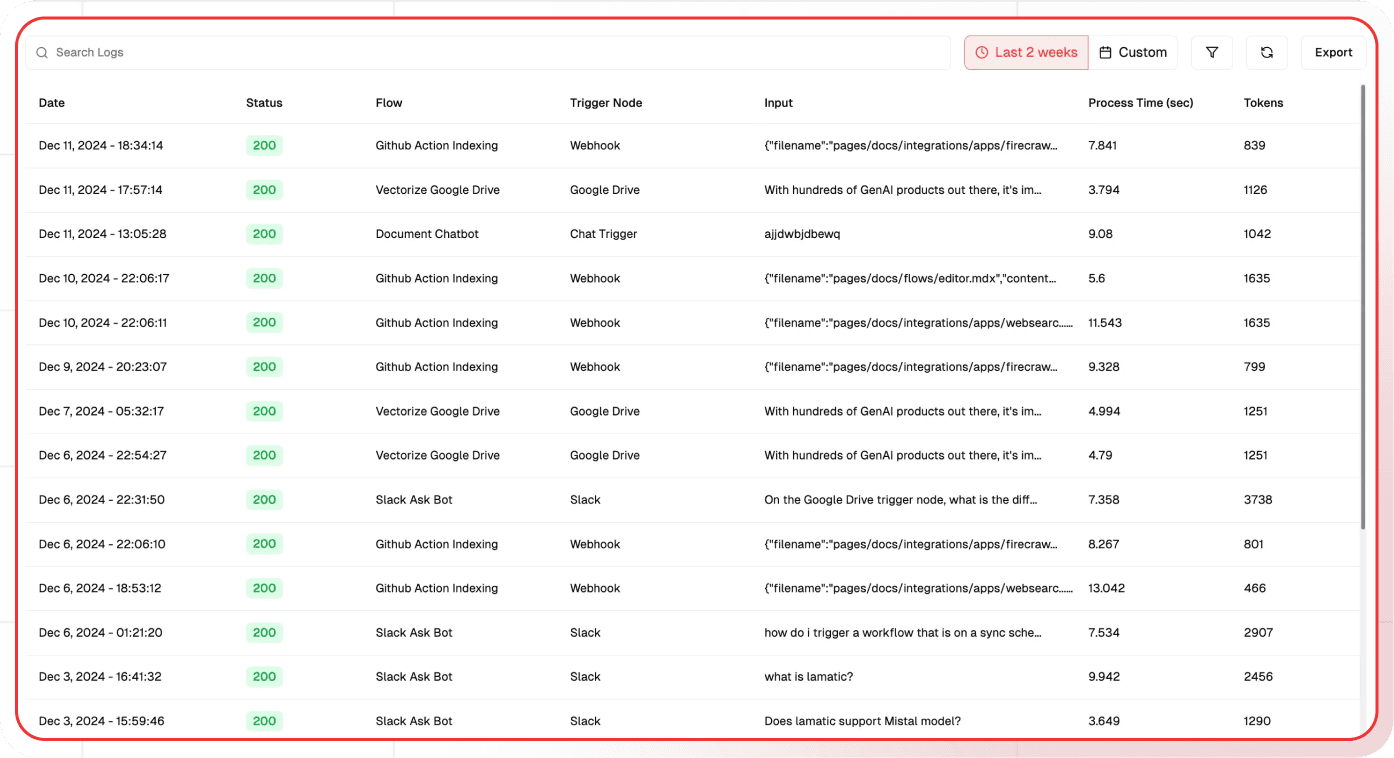Click process time value 9.942

click(1105, 677)
